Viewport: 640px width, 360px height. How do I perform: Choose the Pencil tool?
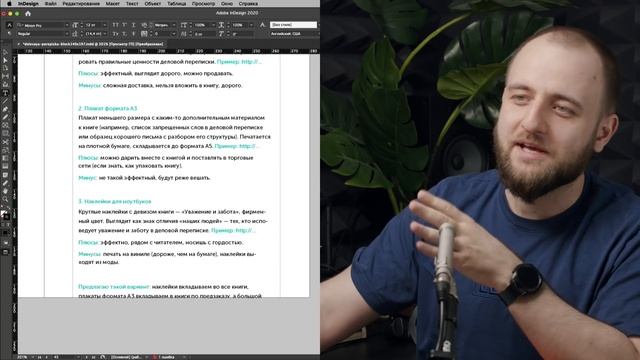coord(5,117)
